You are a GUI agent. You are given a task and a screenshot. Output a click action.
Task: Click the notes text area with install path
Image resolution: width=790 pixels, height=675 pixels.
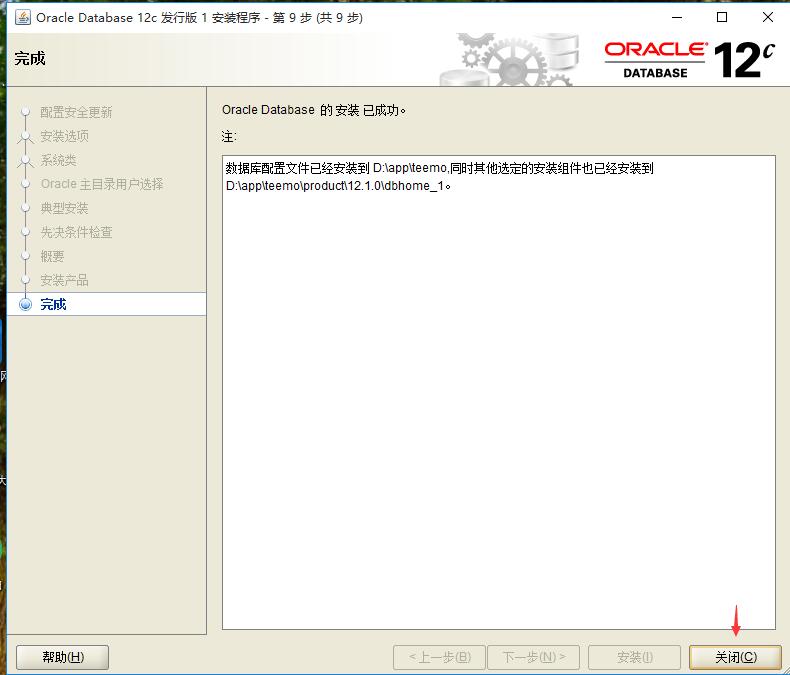tap(498, 392)
